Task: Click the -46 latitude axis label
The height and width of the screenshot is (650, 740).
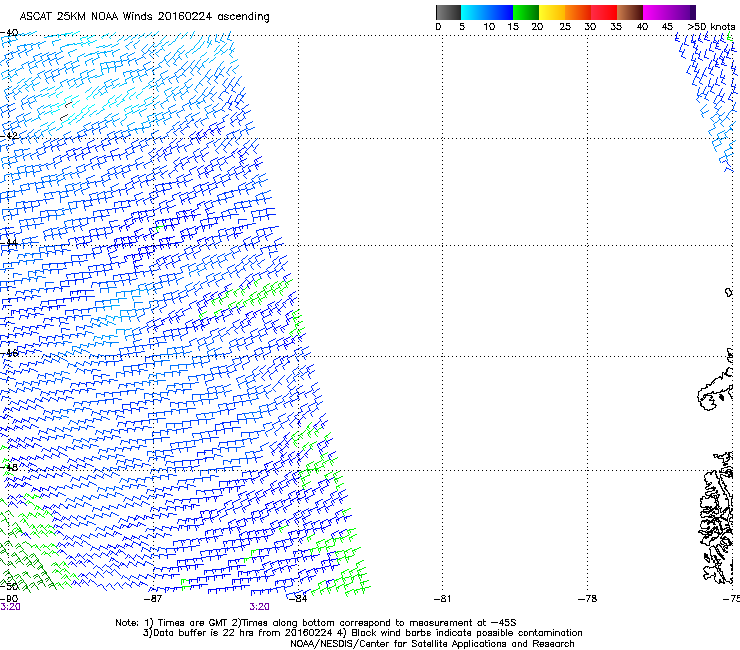Action: (x=9, y=353)
